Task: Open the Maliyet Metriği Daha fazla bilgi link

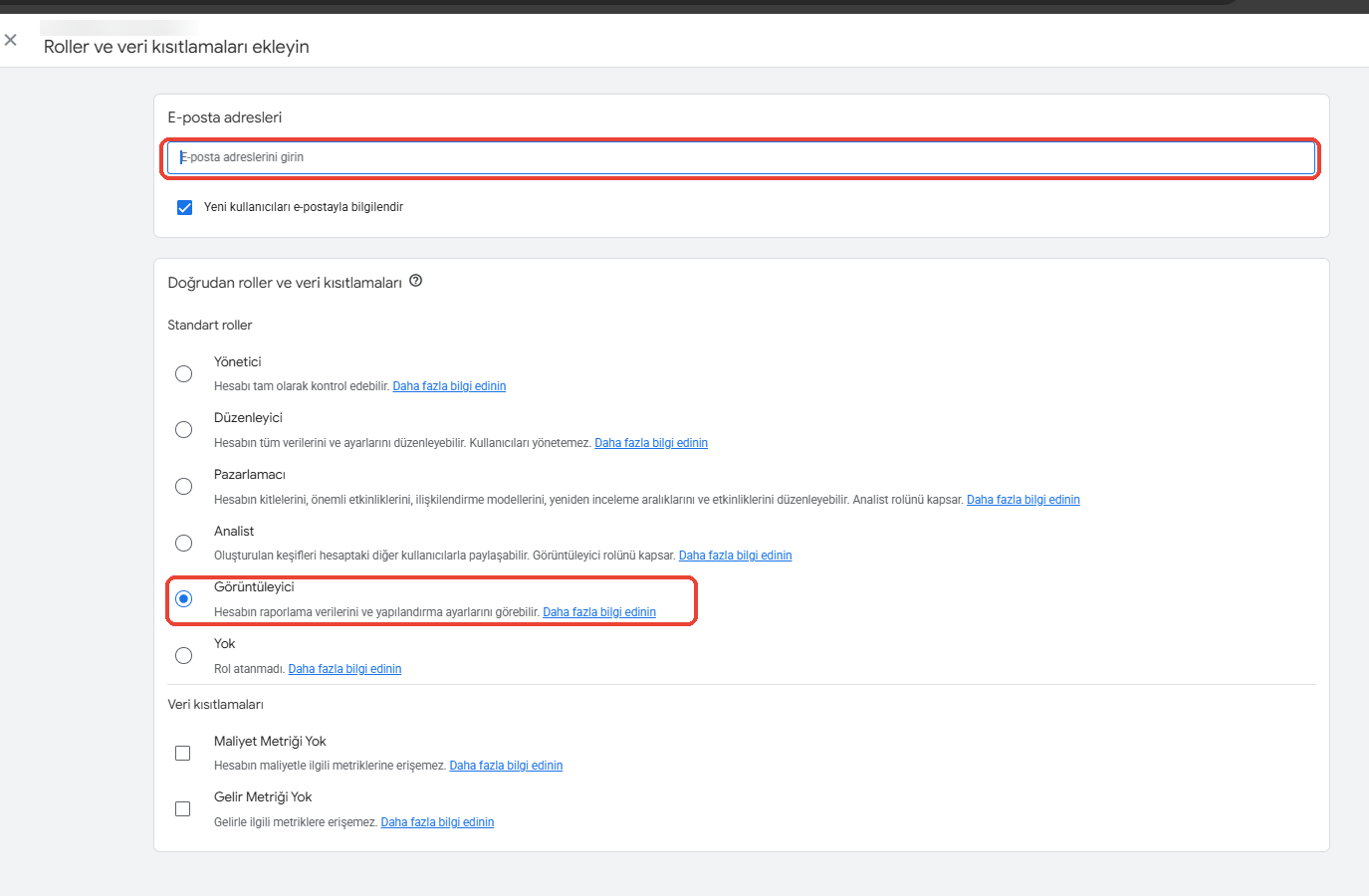Action: click(506, 766)
